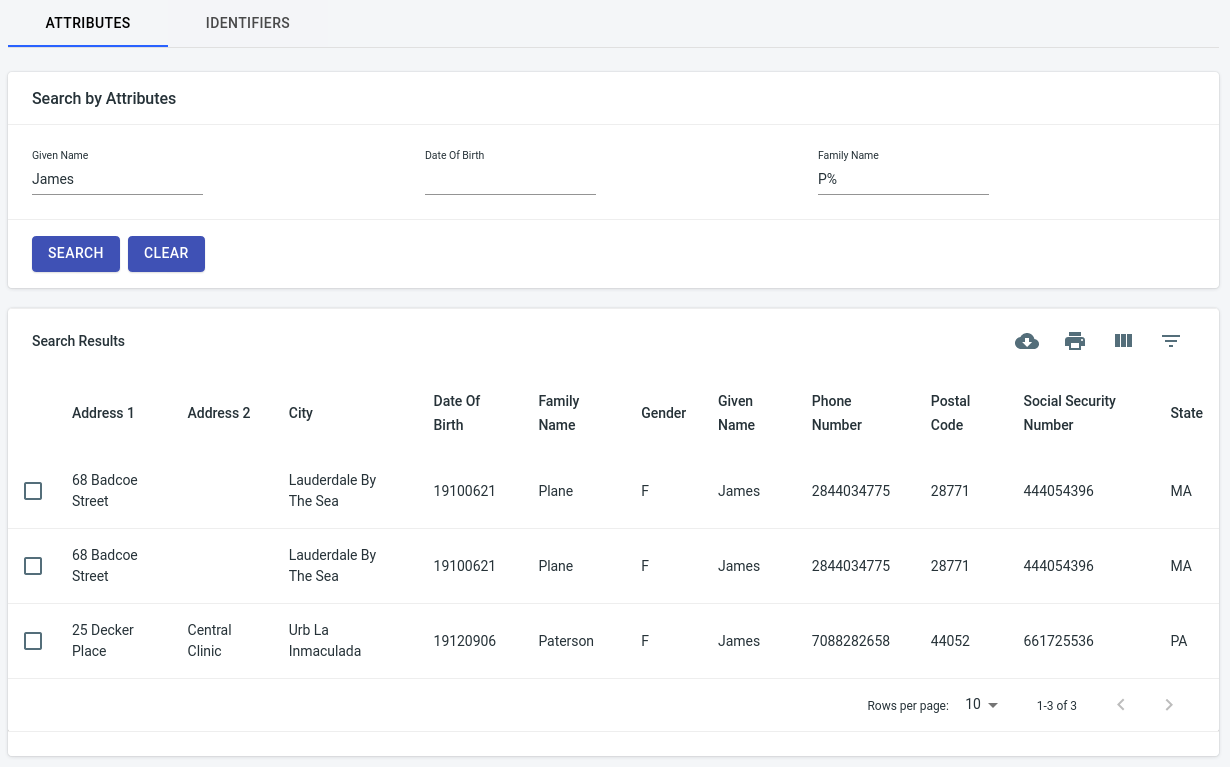Image resolution: width=1230 pixels, height=767 pixels.
Task: Sort by City column header
Action: pyautogui.click(x=301, y=413)
